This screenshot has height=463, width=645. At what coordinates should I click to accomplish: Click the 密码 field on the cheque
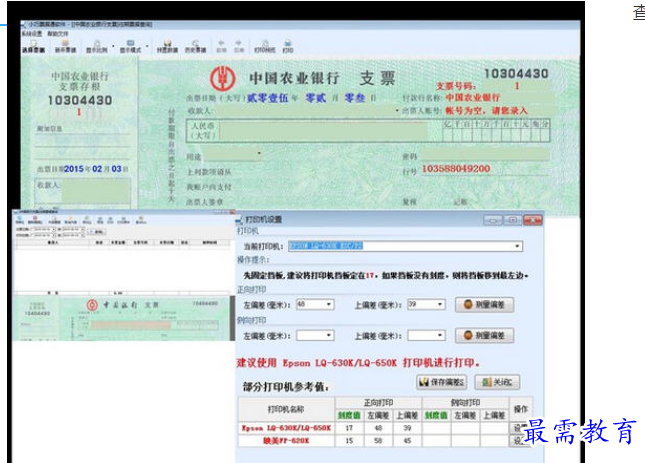(485, 155)
